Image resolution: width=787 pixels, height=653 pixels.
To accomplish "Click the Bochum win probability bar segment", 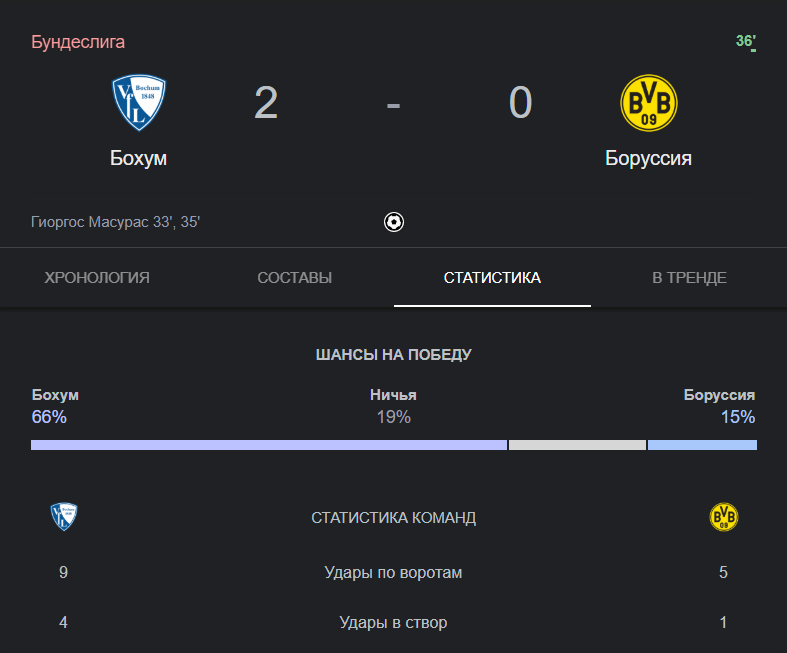I will pyautogui.click(x=268, y=445).
